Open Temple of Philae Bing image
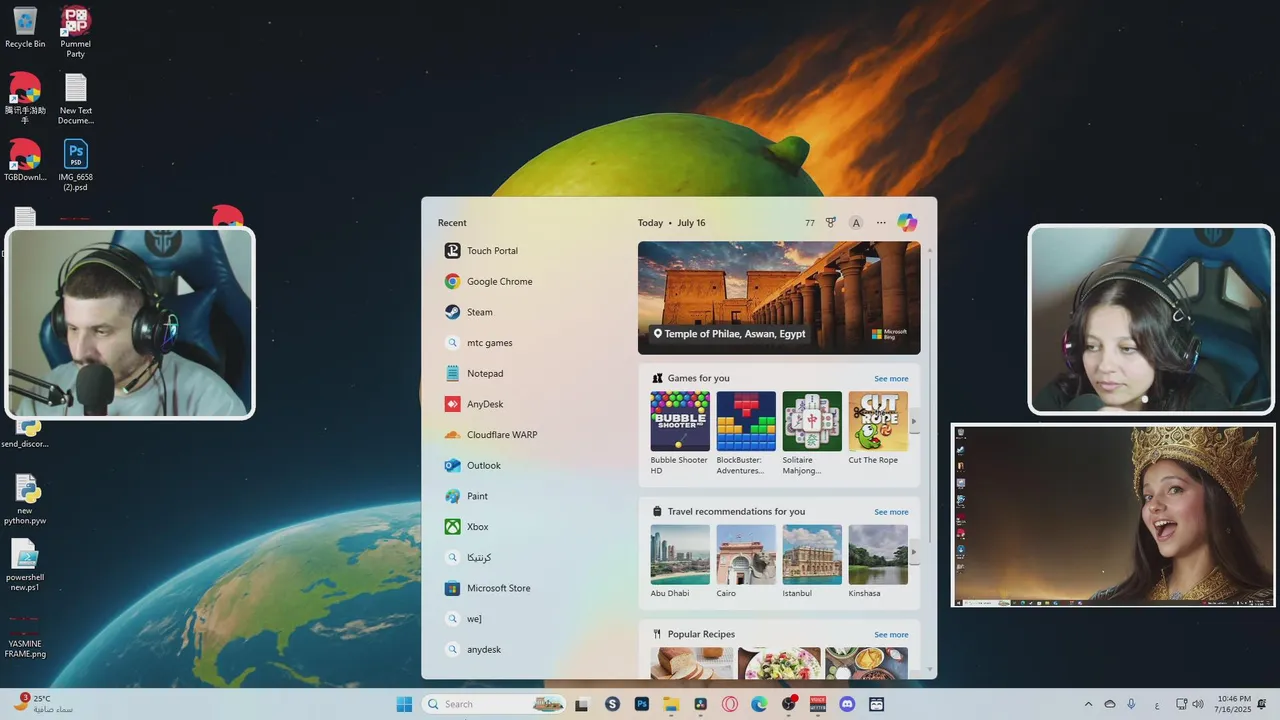Image resolution: width=1280 pixels, height=720 pixels. (779, 298)
